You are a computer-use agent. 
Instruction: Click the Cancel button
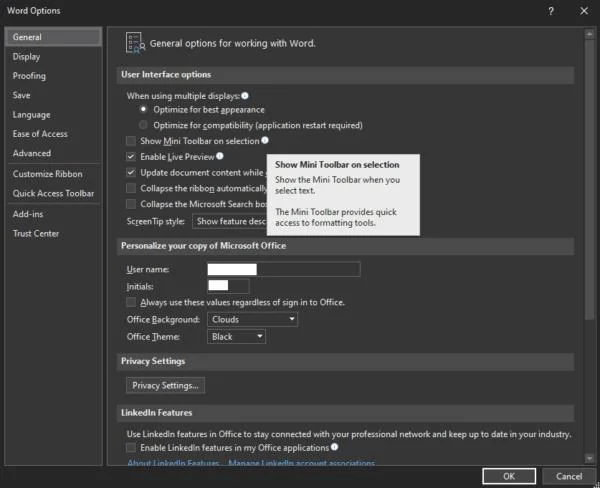[x=569, y=476]
